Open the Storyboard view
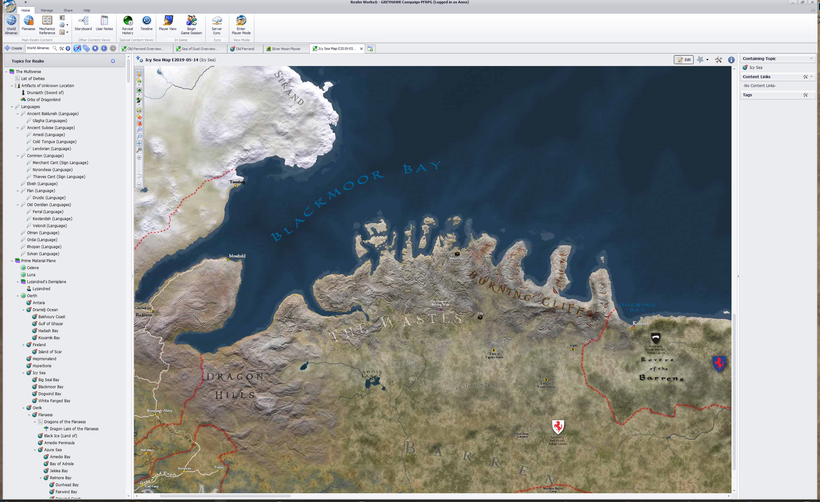The image size is (820, 502). pos(83,23)
